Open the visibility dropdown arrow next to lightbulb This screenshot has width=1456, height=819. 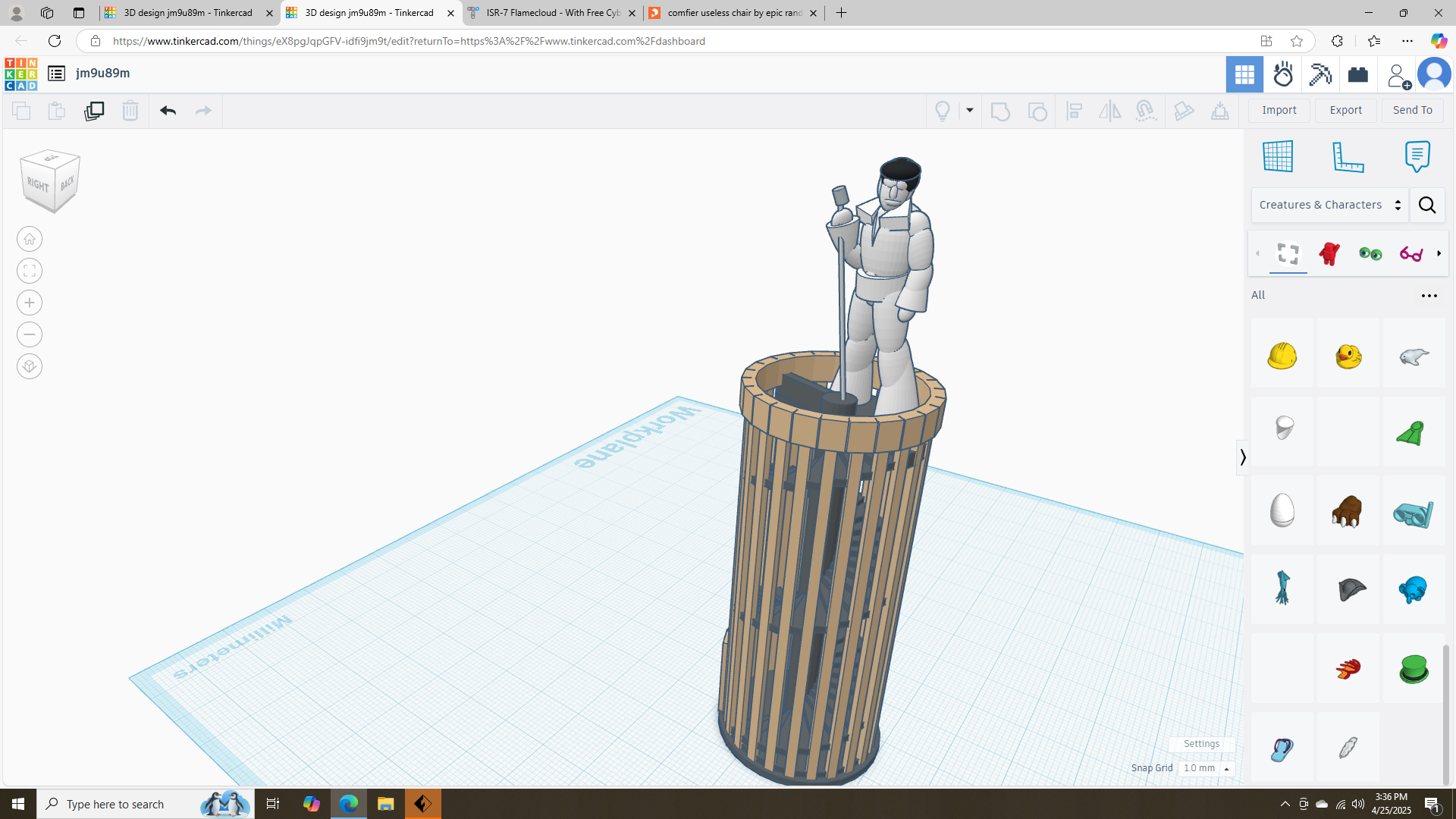(970, 111)
